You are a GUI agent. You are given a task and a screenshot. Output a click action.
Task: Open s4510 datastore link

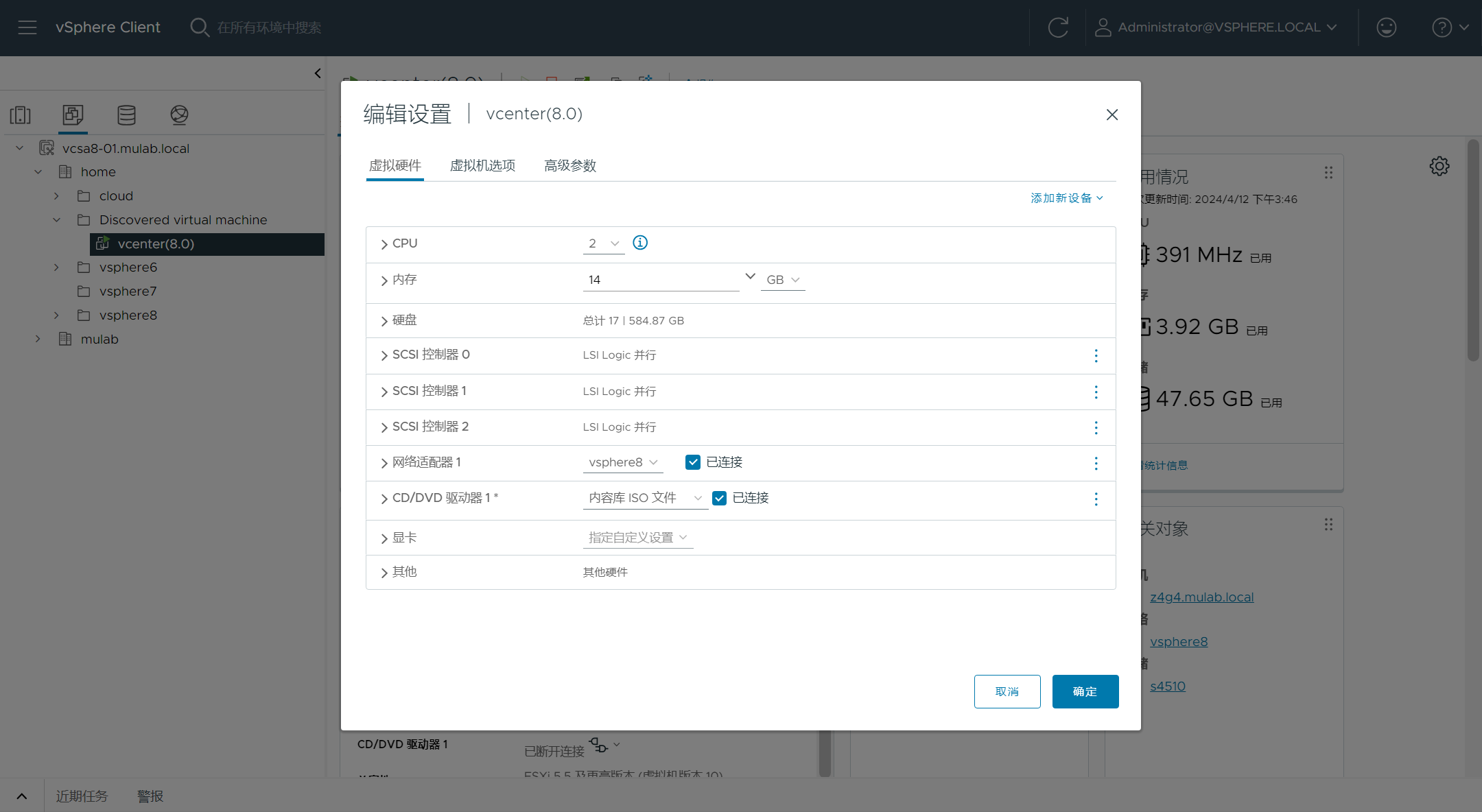pos(1168,686)
